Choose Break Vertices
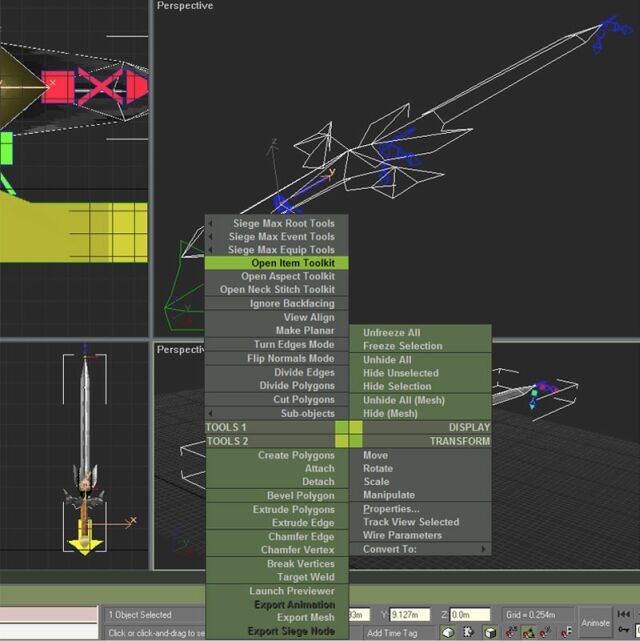Image resolution: width=640 pixels, height=641 pixels. tap(277, 564)
